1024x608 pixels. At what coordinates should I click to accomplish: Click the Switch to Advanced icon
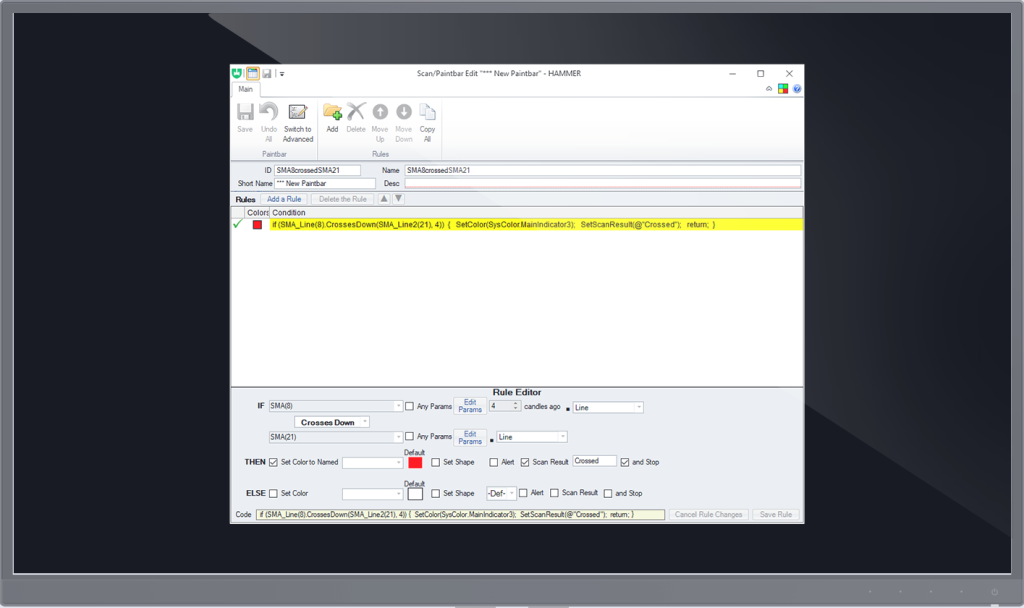pos(298,112)
